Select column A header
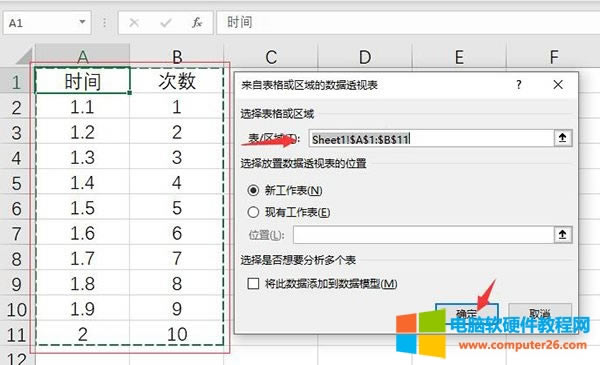600x365 pixels. [x=83, y=57]
